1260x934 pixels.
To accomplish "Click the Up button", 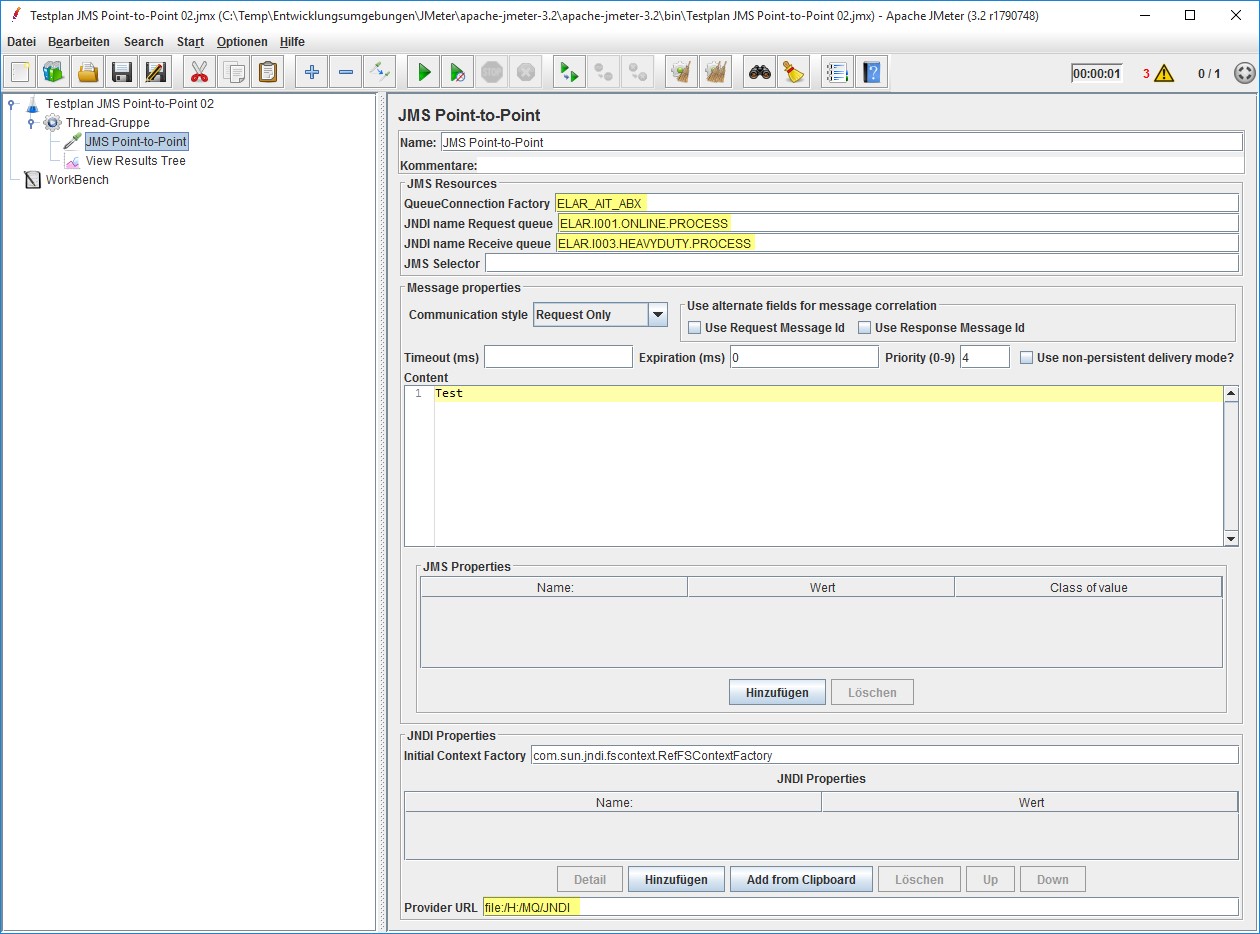I will coord(990,880).
